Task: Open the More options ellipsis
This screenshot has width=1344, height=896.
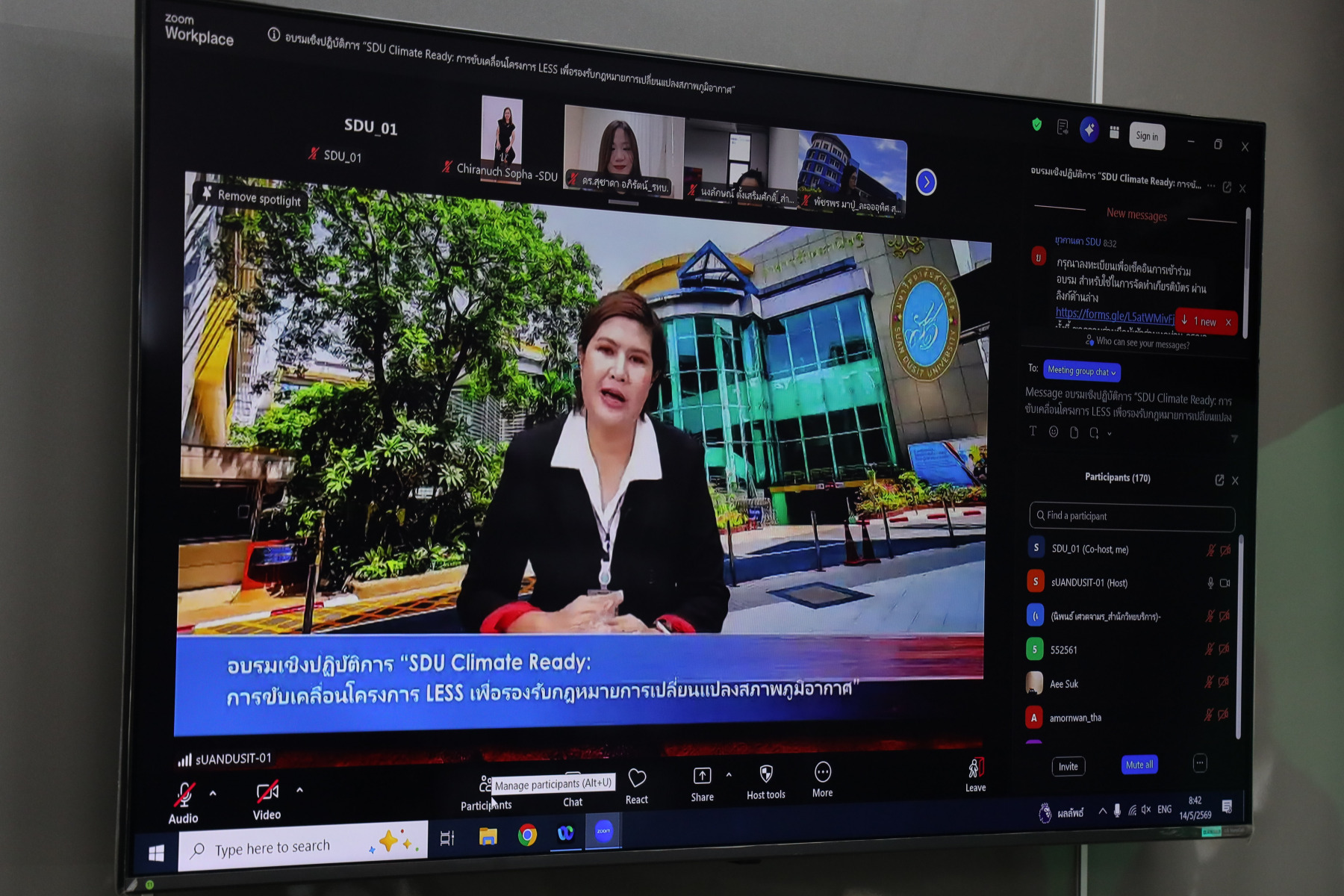Action: (x=822, y=772)
